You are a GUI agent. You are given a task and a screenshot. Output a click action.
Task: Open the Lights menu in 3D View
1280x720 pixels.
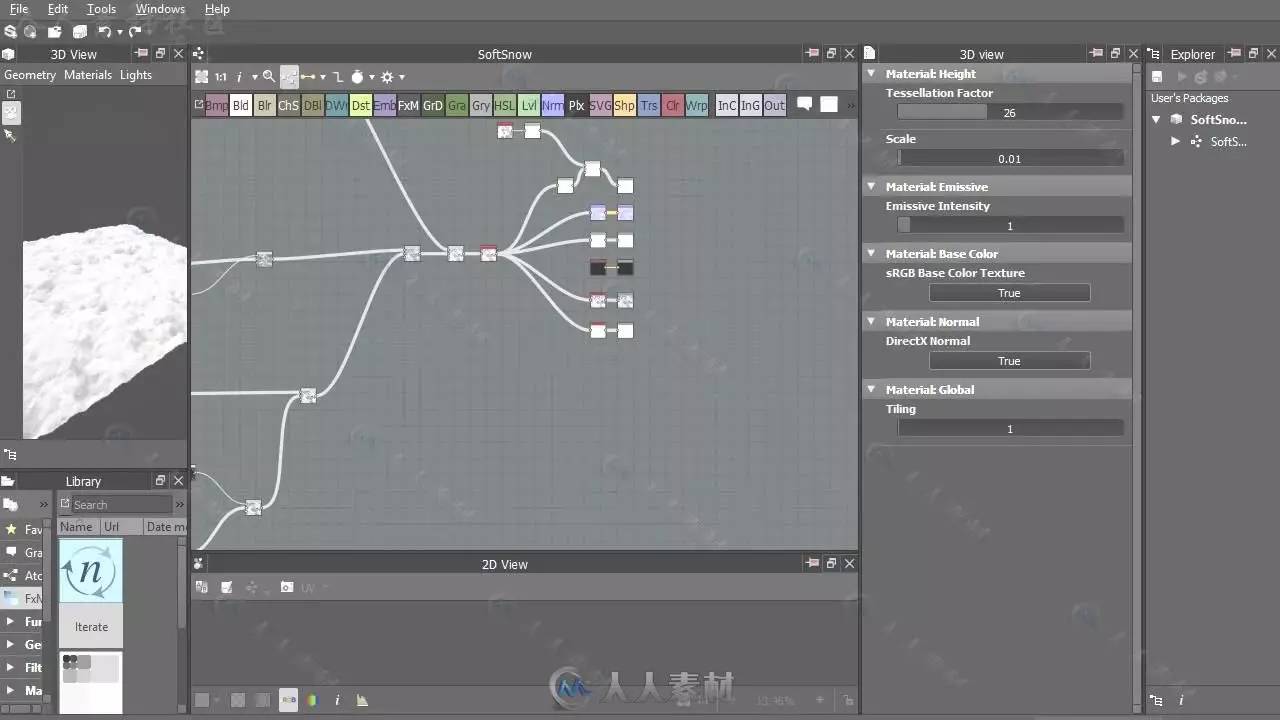pyautogui.click(x=136, y=75)
